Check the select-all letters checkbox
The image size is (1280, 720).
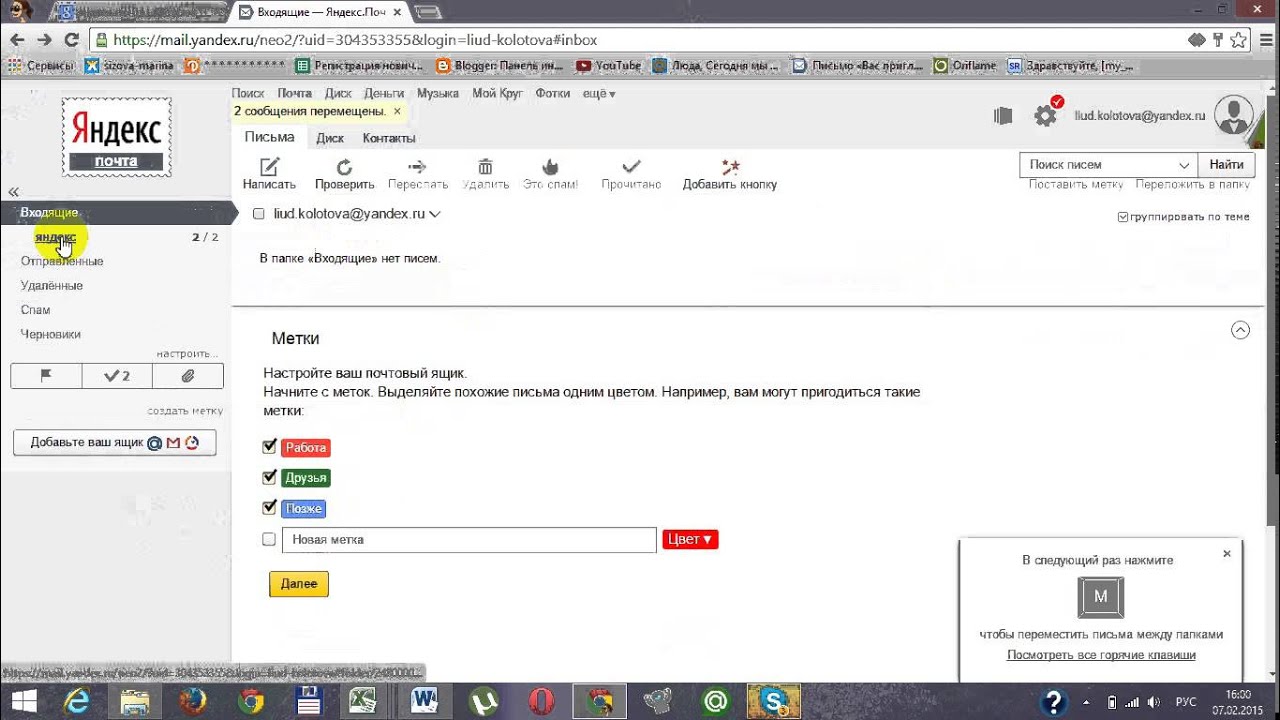[259, 214]
